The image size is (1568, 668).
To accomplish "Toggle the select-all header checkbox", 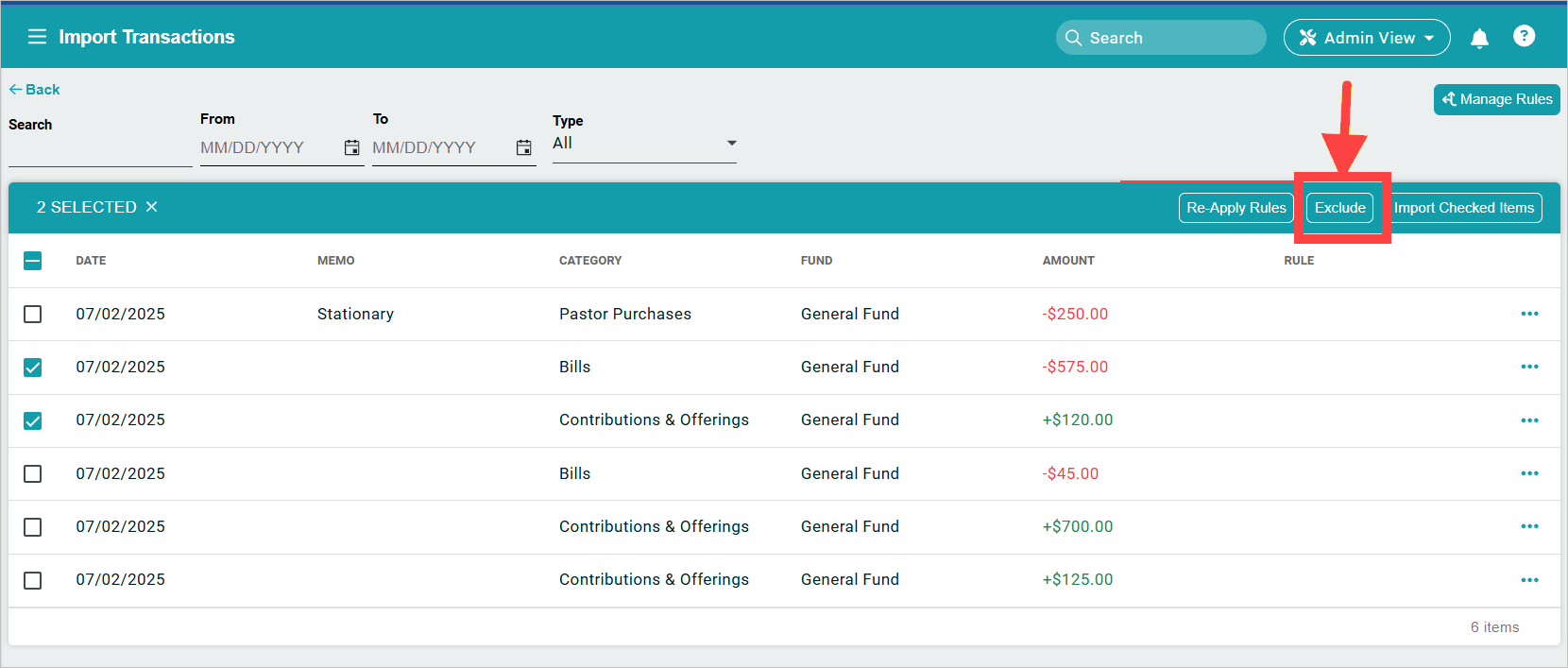I will click(x=33, y=261).
